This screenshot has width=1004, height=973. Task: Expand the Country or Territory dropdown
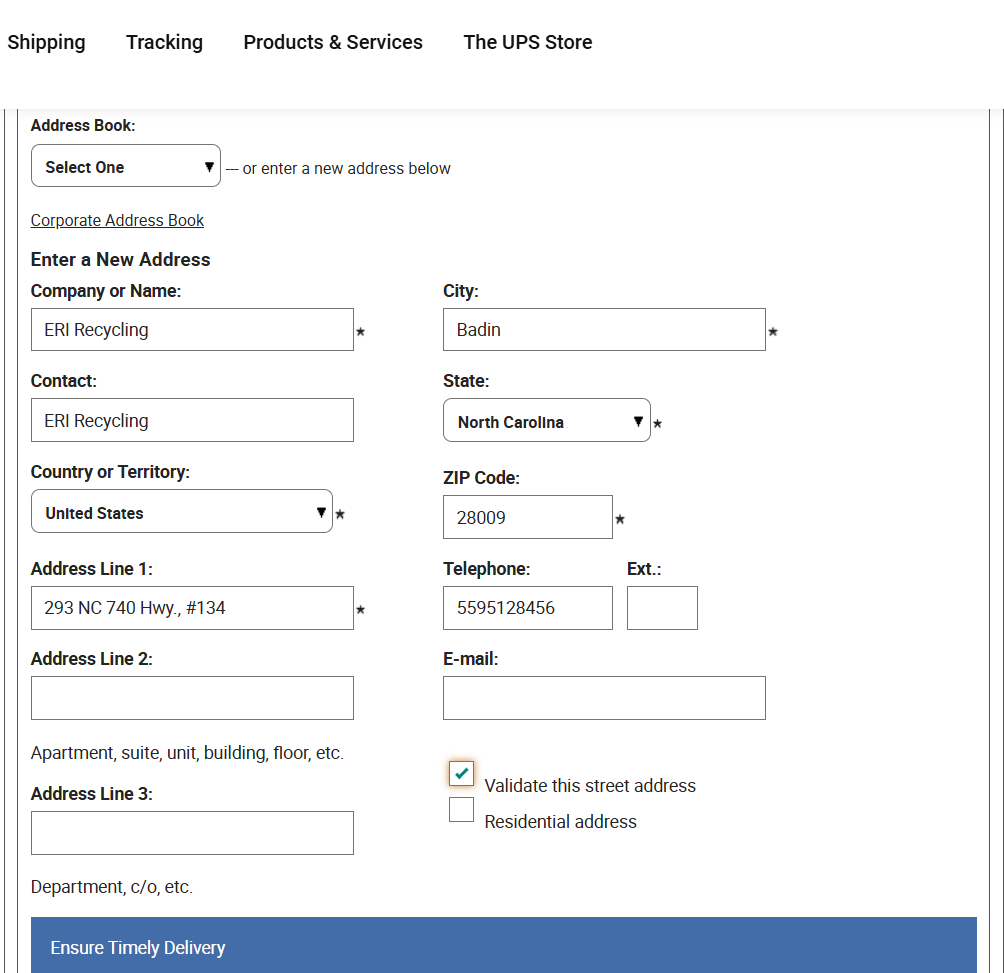[x=181, y=512]
